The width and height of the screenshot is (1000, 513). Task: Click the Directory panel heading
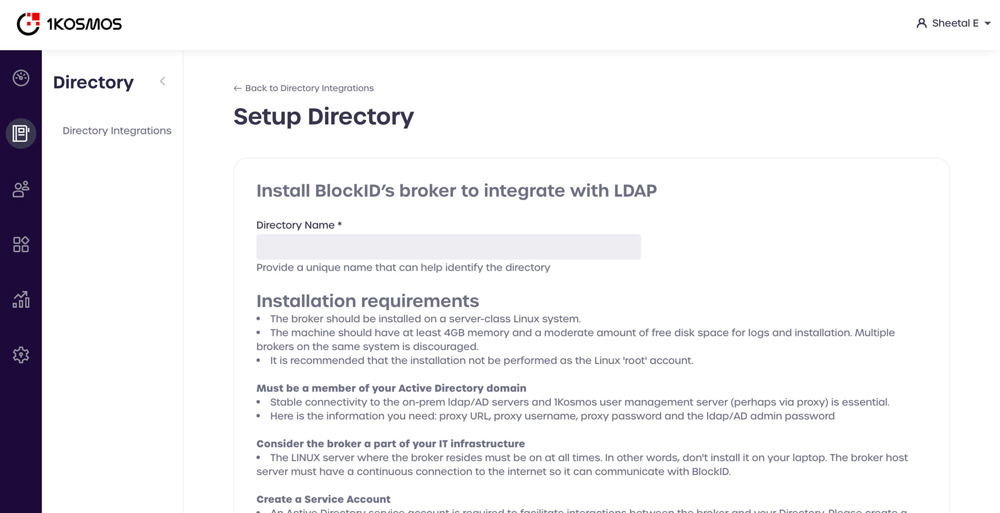(93, 83)
